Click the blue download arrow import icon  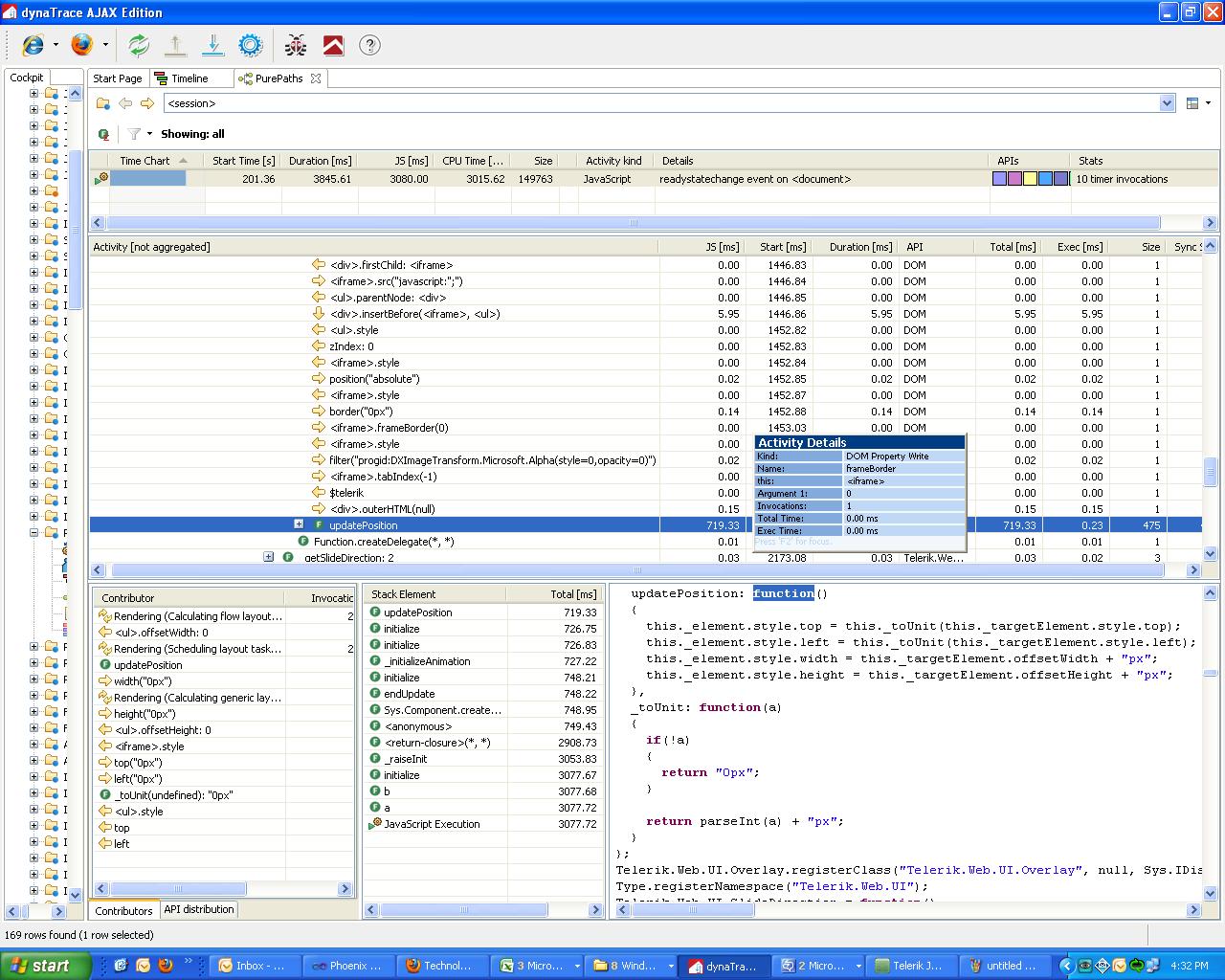(212, 45)
